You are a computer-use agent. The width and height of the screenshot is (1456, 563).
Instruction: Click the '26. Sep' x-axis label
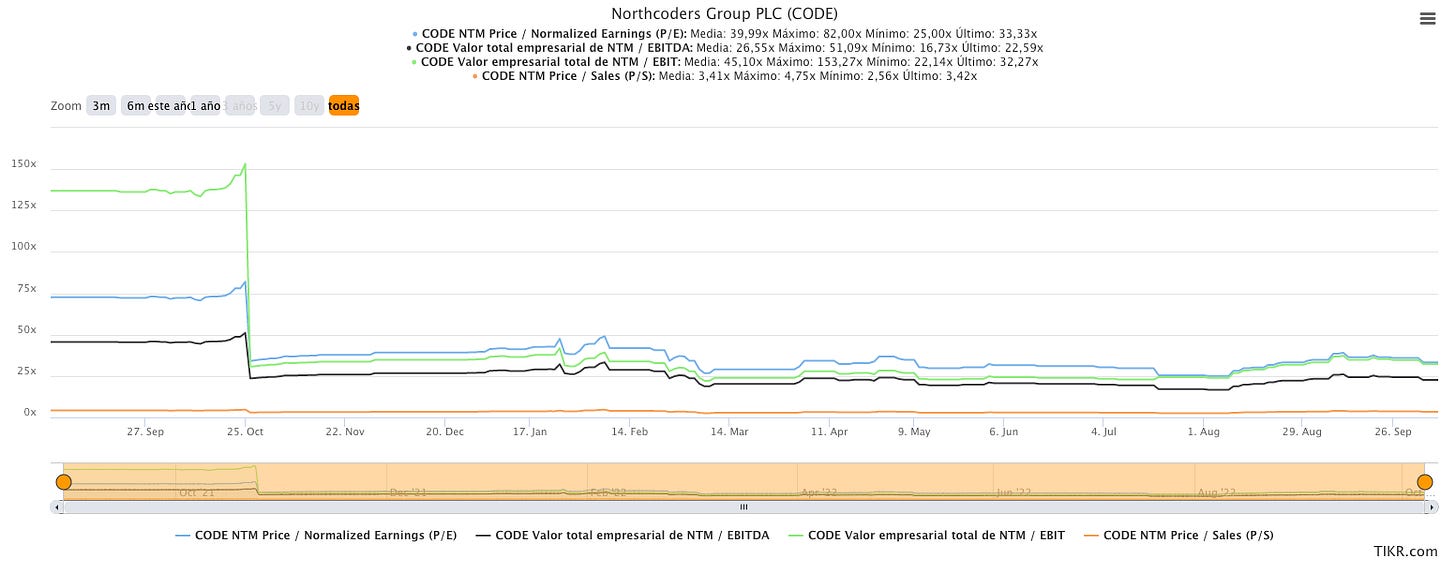coord(1393,432)
